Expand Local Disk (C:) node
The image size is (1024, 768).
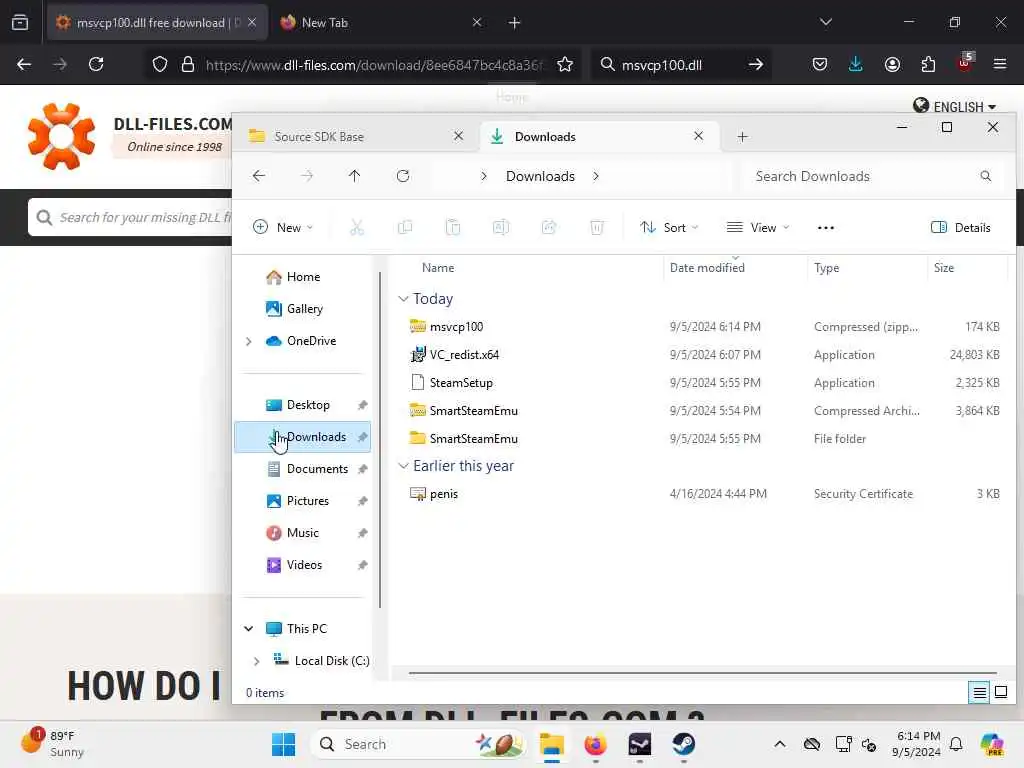[x=257, y=661]
